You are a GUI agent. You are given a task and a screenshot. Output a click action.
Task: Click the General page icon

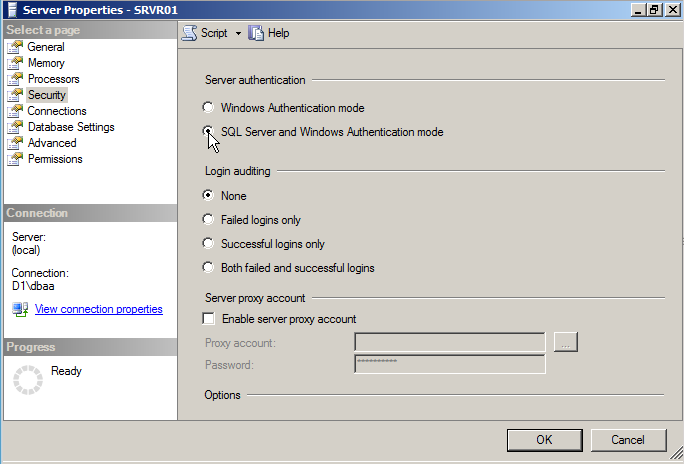(15, 47)
